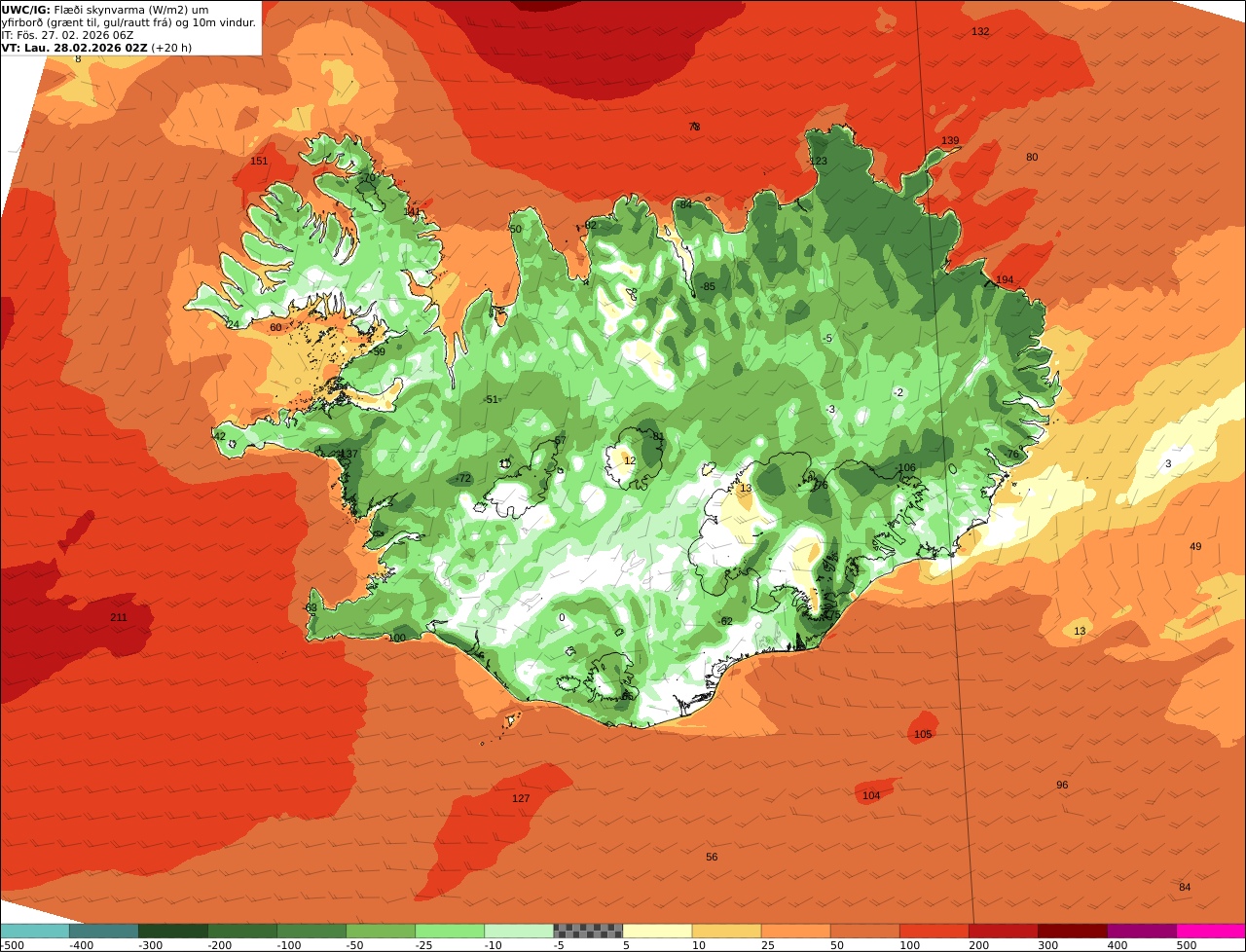Click the map value 60 in Breiðafjörður bay
The height and width of the screenshot is (952, 1246).
tap(275, 328)
